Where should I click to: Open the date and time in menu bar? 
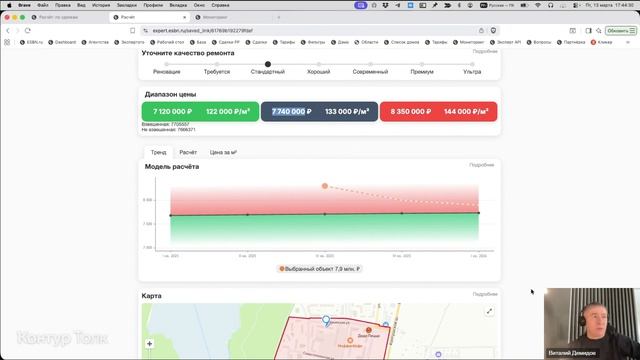(x=610, y=5)
